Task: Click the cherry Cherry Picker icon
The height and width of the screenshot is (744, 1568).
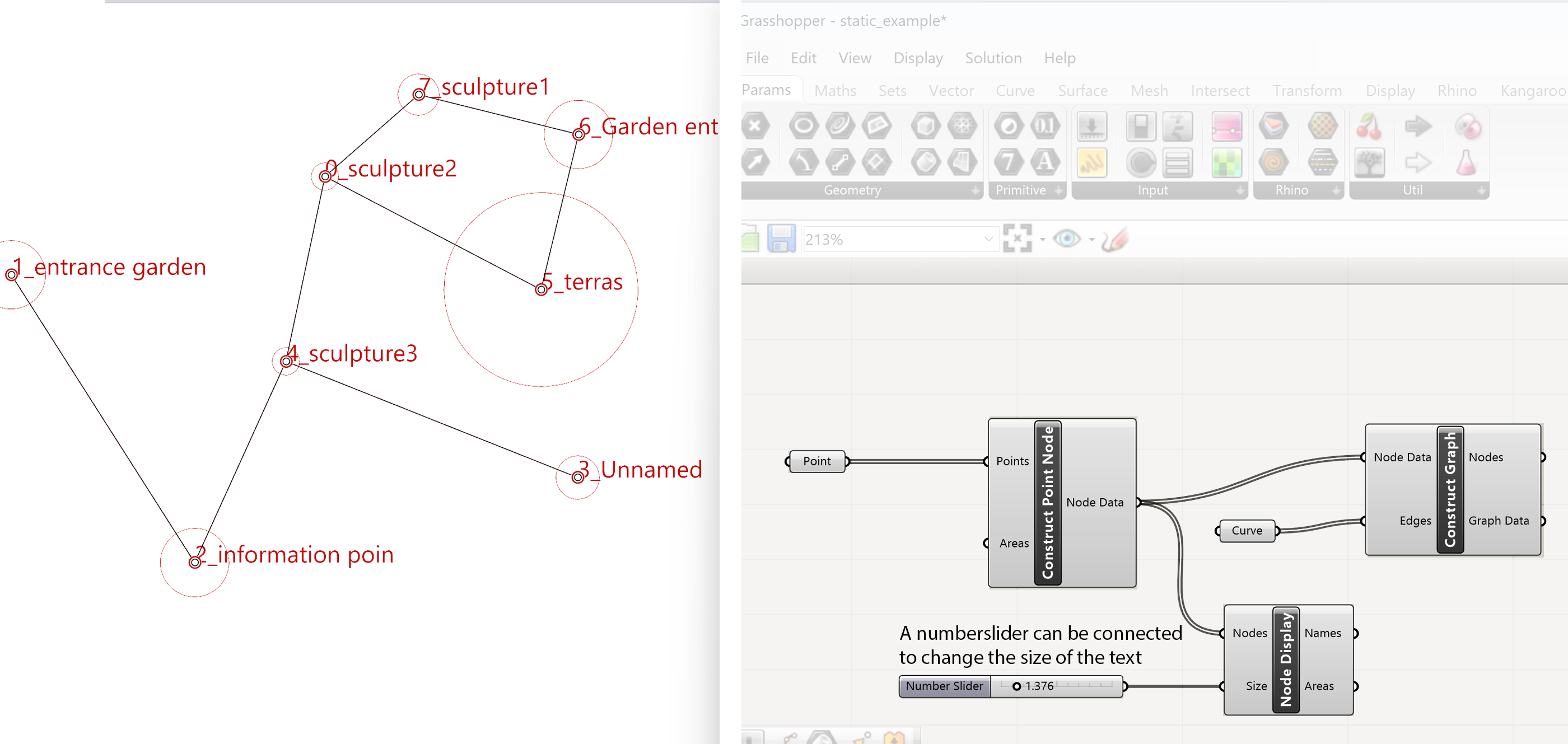Action: pyautogui.click(x=1369, y=126)
